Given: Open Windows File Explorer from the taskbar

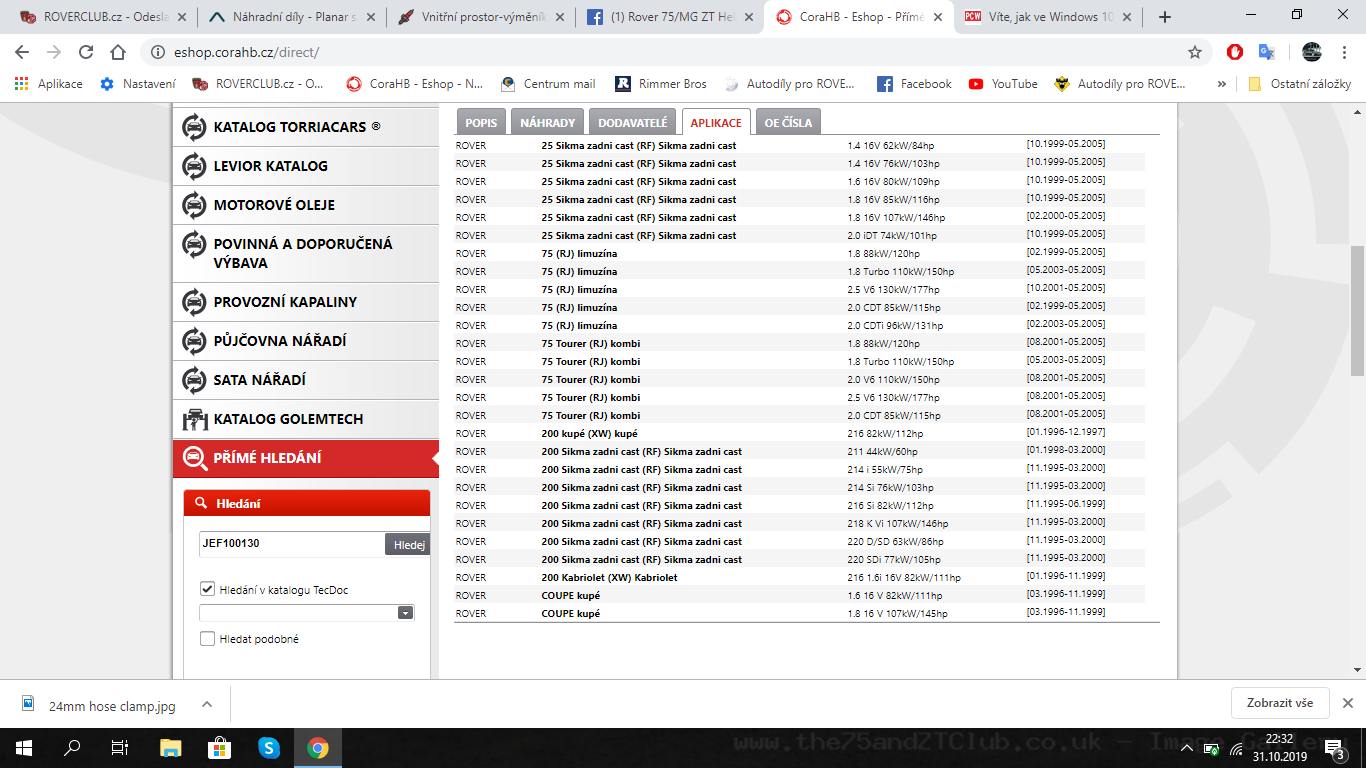Looking at the screenshot, I should pyautogui.click(x=170, y=747).
